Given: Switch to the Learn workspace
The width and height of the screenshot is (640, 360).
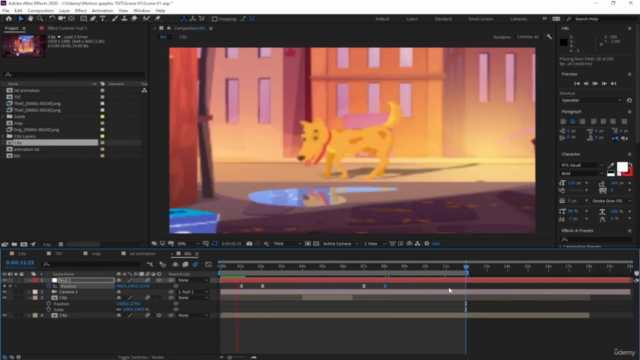Looking at the screenshot, I should pos(412,19).
